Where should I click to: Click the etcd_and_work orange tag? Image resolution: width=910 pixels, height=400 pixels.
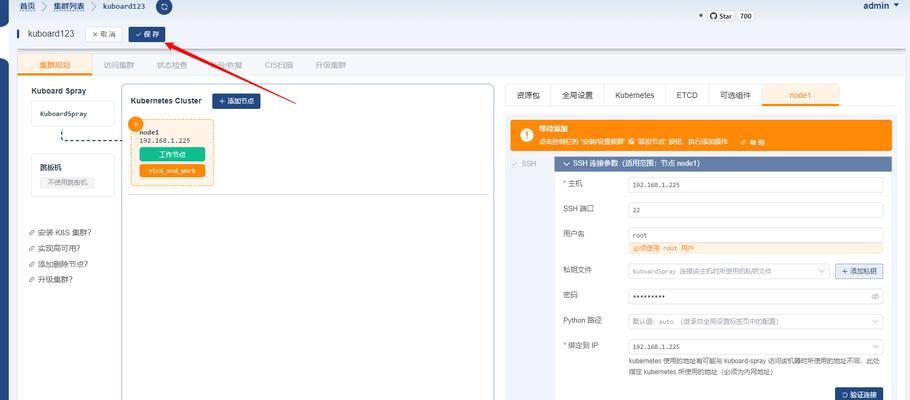tap(172, 171)
